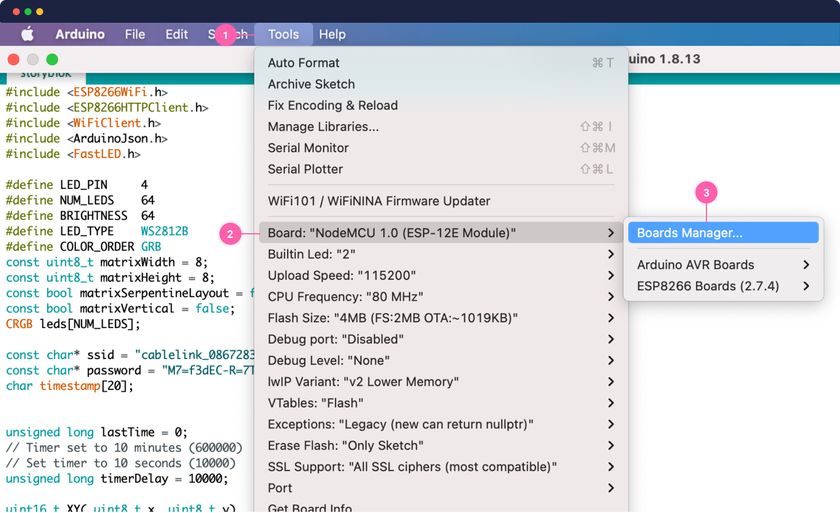Click the CRGB leds[NUM_LEDS] line
This screenshot has height=513, width=840.
point(73,324)
